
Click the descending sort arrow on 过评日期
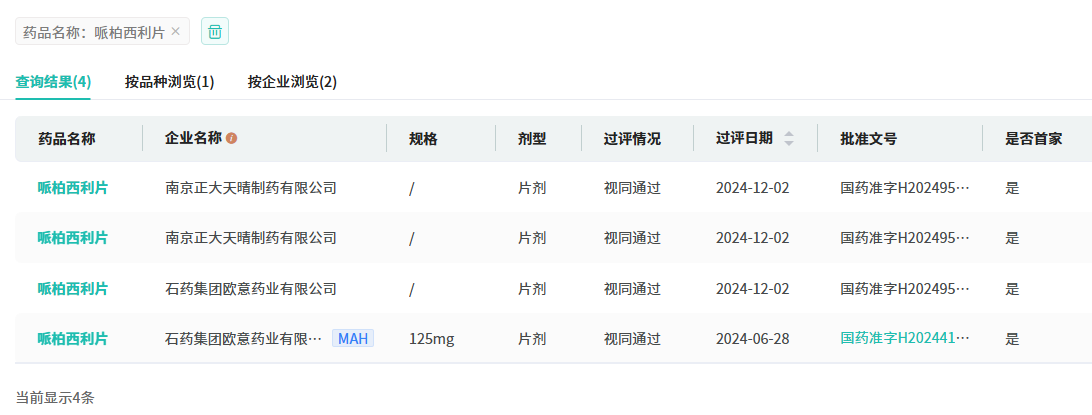[x=789, y=144]
